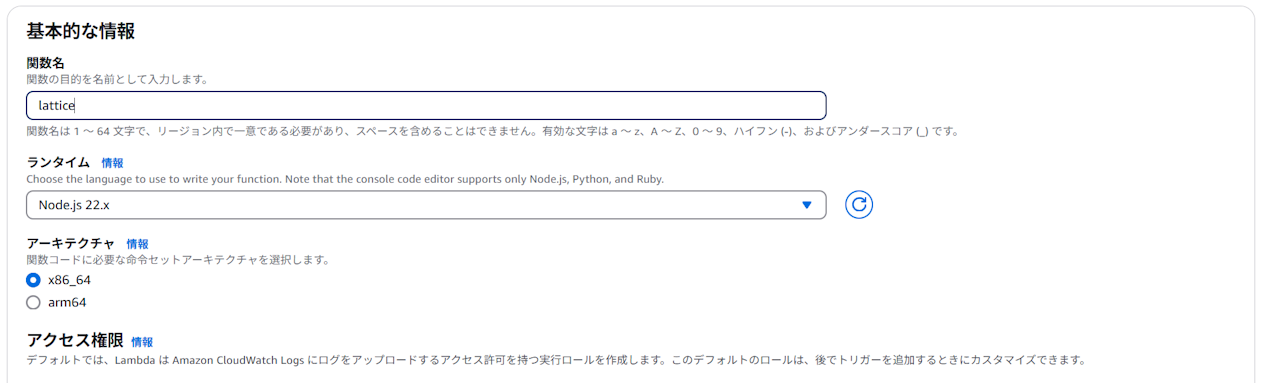
Task: Select the x86_64 architecture radio button
Action: point(33,280)
